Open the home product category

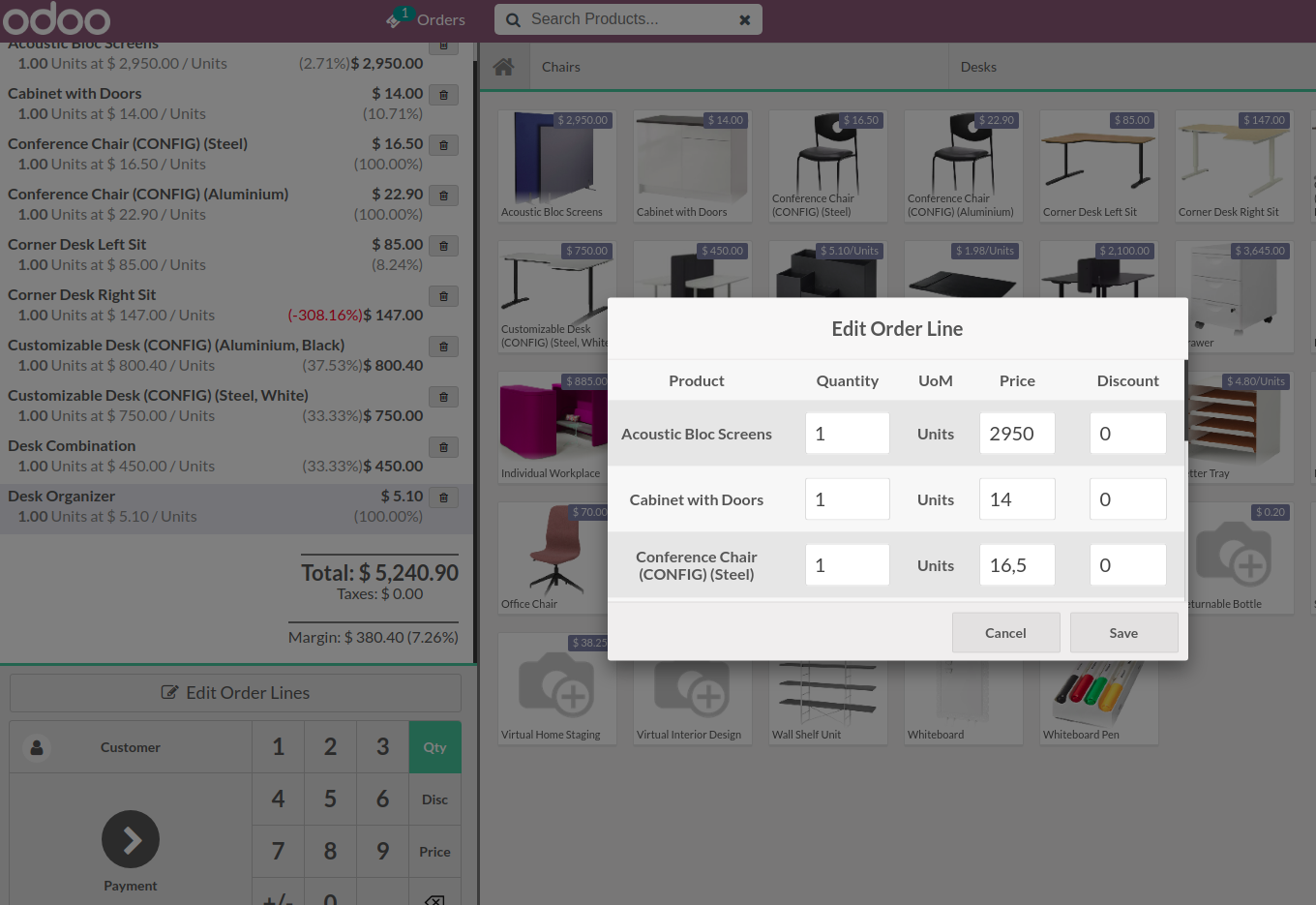[503, 66]
